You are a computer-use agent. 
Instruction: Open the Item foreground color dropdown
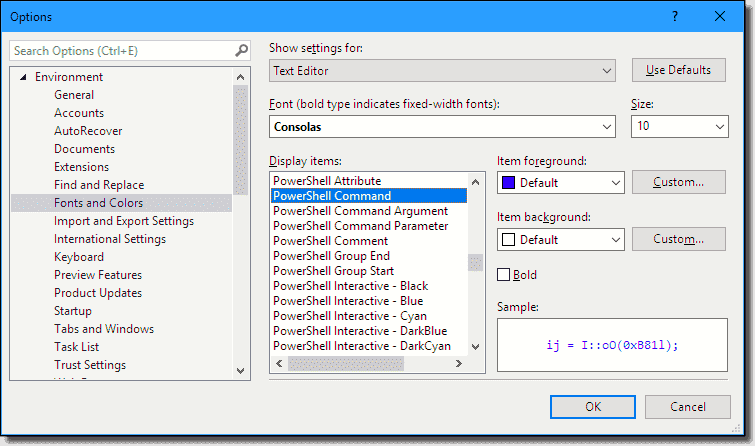561,183
